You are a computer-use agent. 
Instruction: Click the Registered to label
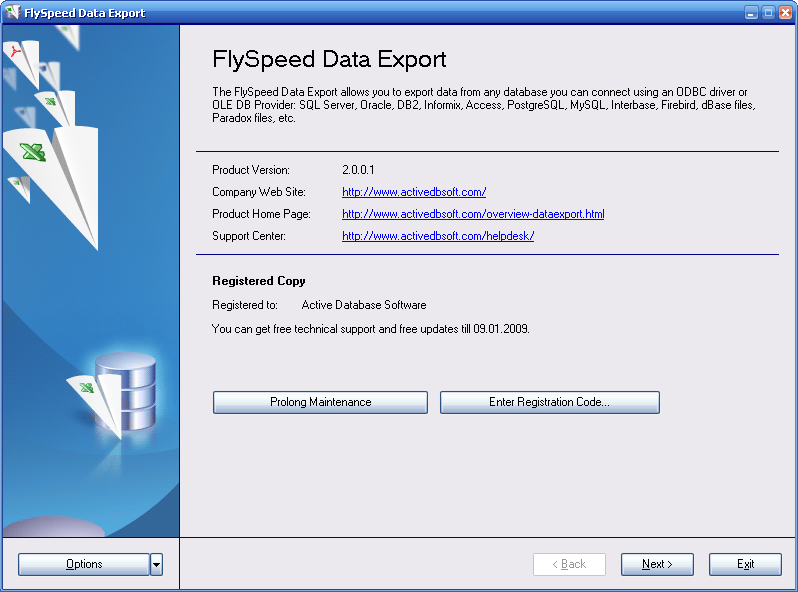(x=245, y=305)
